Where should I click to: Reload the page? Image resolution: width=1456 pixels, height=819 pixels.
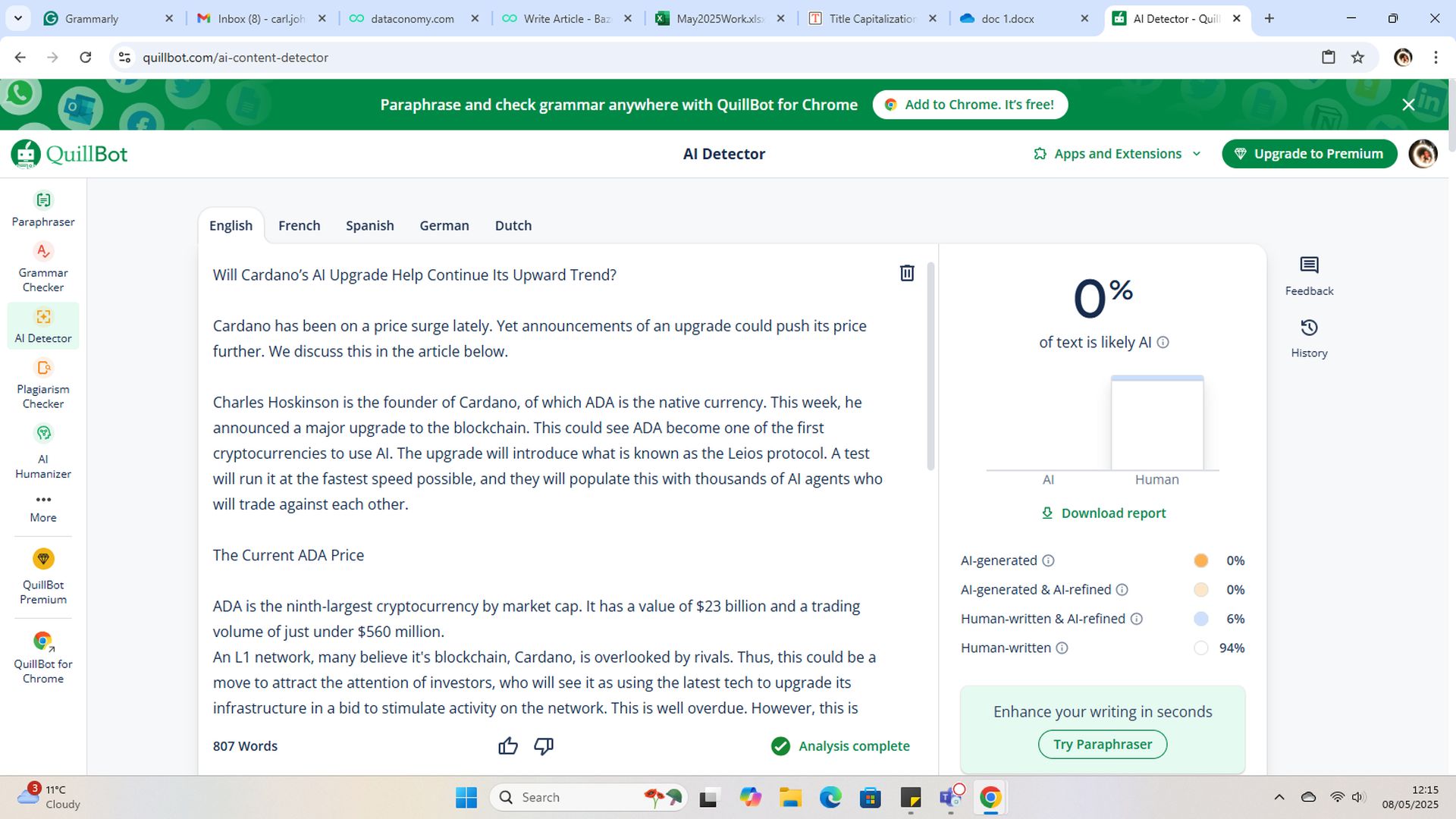[x=86, y=58]
